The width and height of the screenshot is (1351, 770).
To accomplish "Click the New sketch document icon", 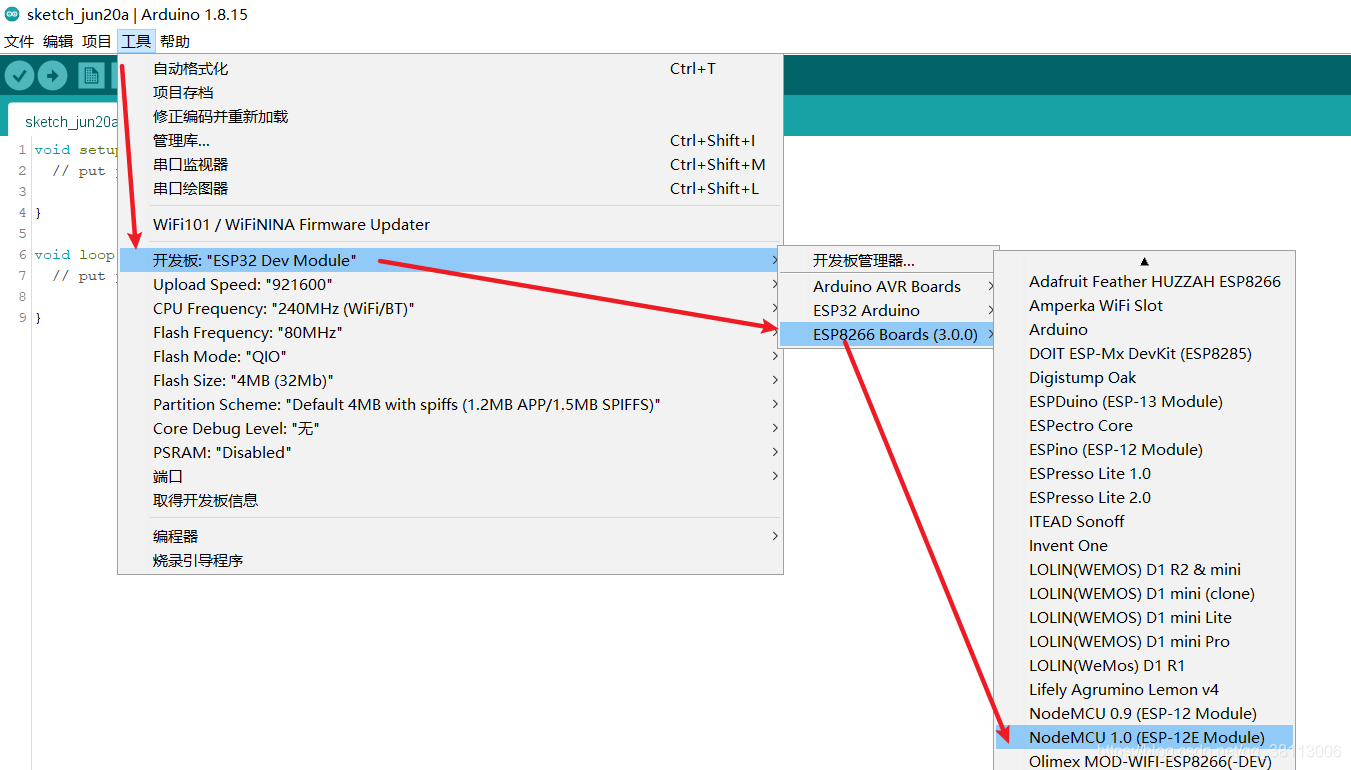I will (x=91, y=75).
